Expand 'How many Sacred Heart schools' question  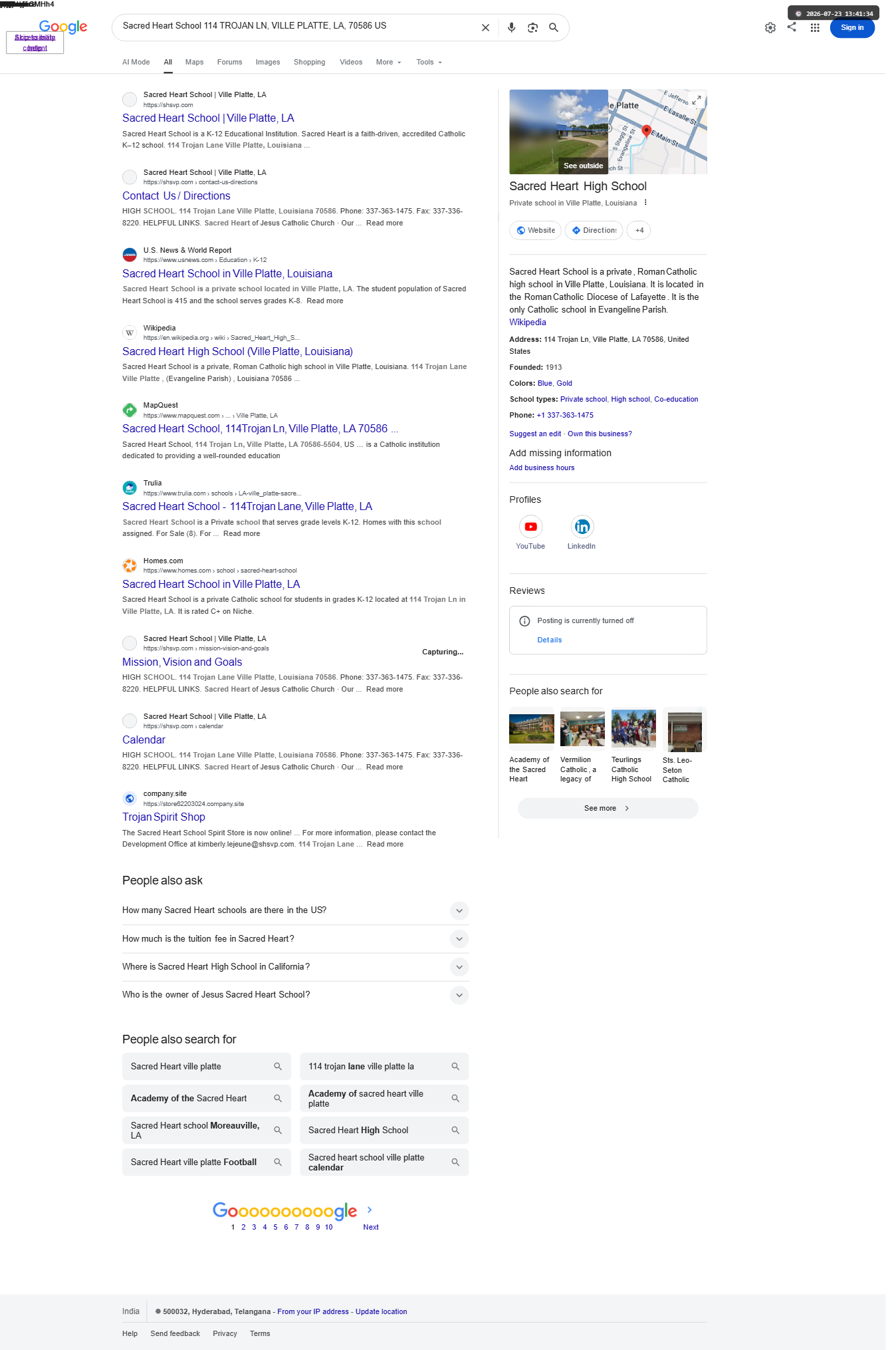(459, 910)
